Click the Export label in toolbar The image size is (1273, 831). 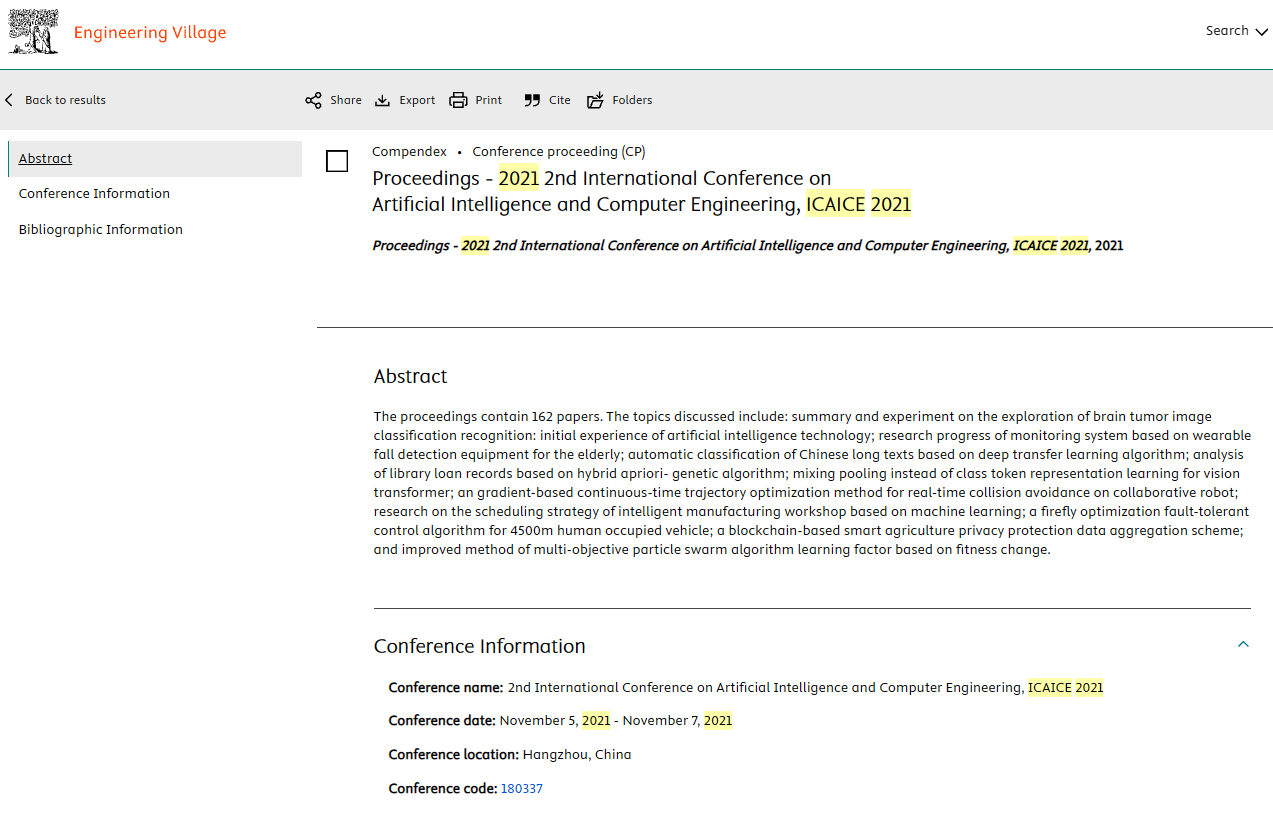coord(417,100)
